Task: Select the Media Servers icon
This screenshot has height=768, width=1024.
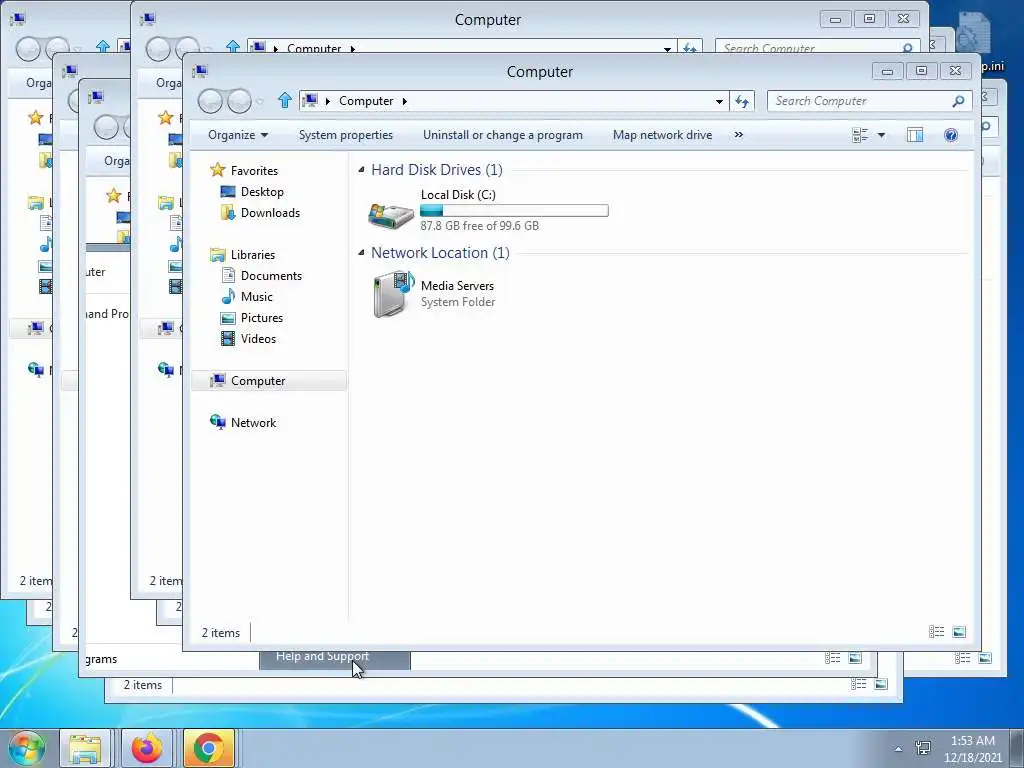Action: (x=394, y=294)
